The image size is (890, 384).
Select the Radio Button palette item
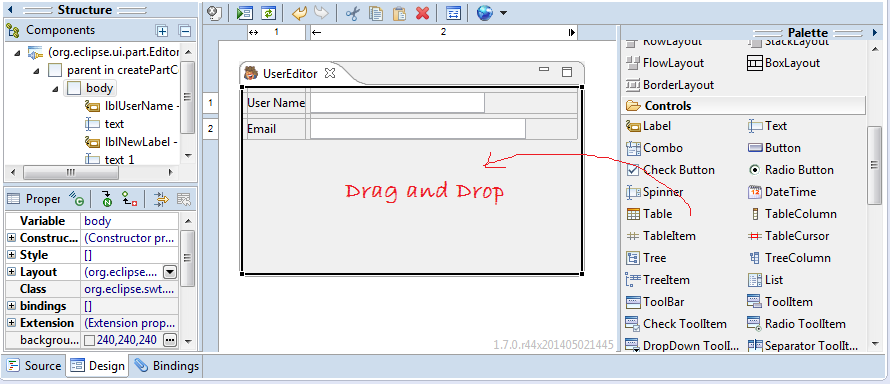[x=791, y=170]
